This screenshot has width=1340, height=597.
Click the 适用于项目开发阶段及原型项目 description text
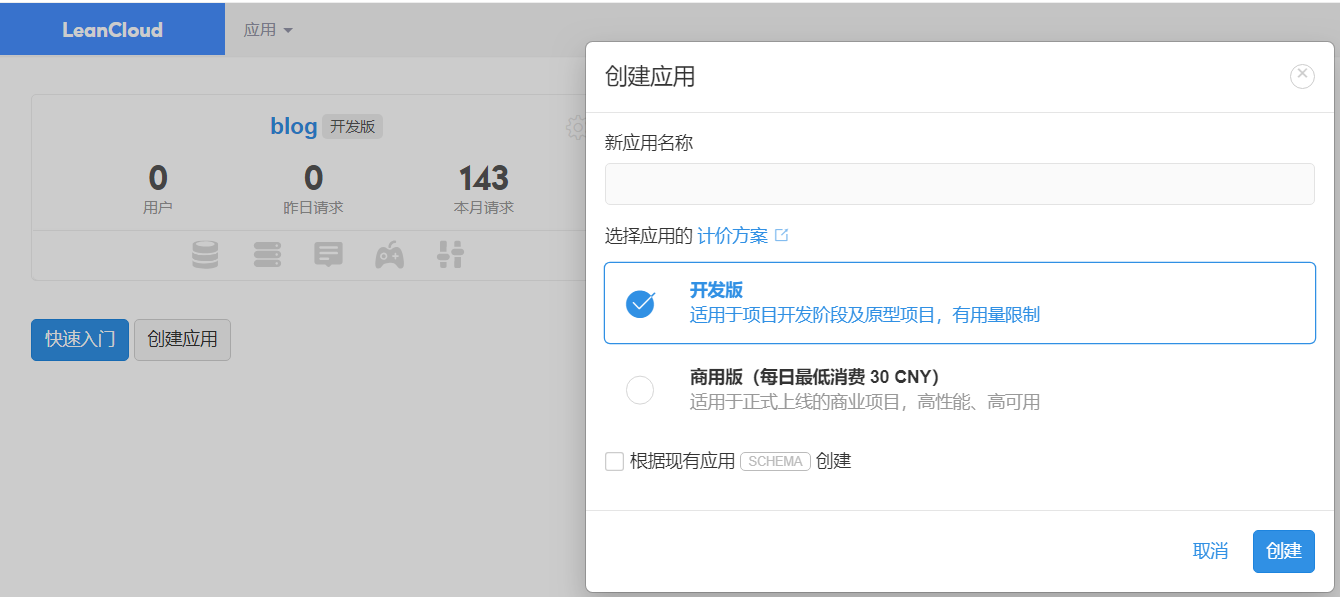pos(865,315)
